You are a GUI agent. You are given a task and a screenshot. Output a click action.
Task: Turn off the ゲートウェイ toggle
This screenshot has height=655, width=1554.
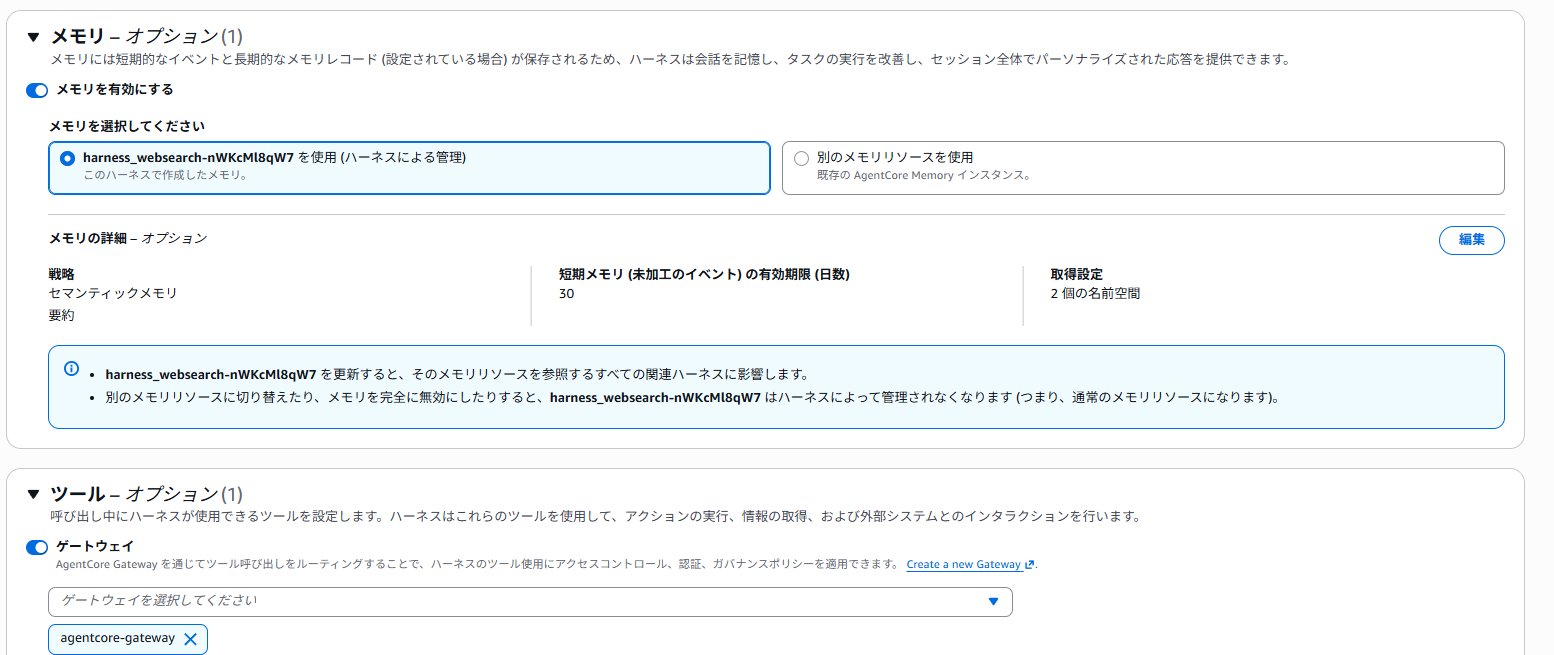37,547
